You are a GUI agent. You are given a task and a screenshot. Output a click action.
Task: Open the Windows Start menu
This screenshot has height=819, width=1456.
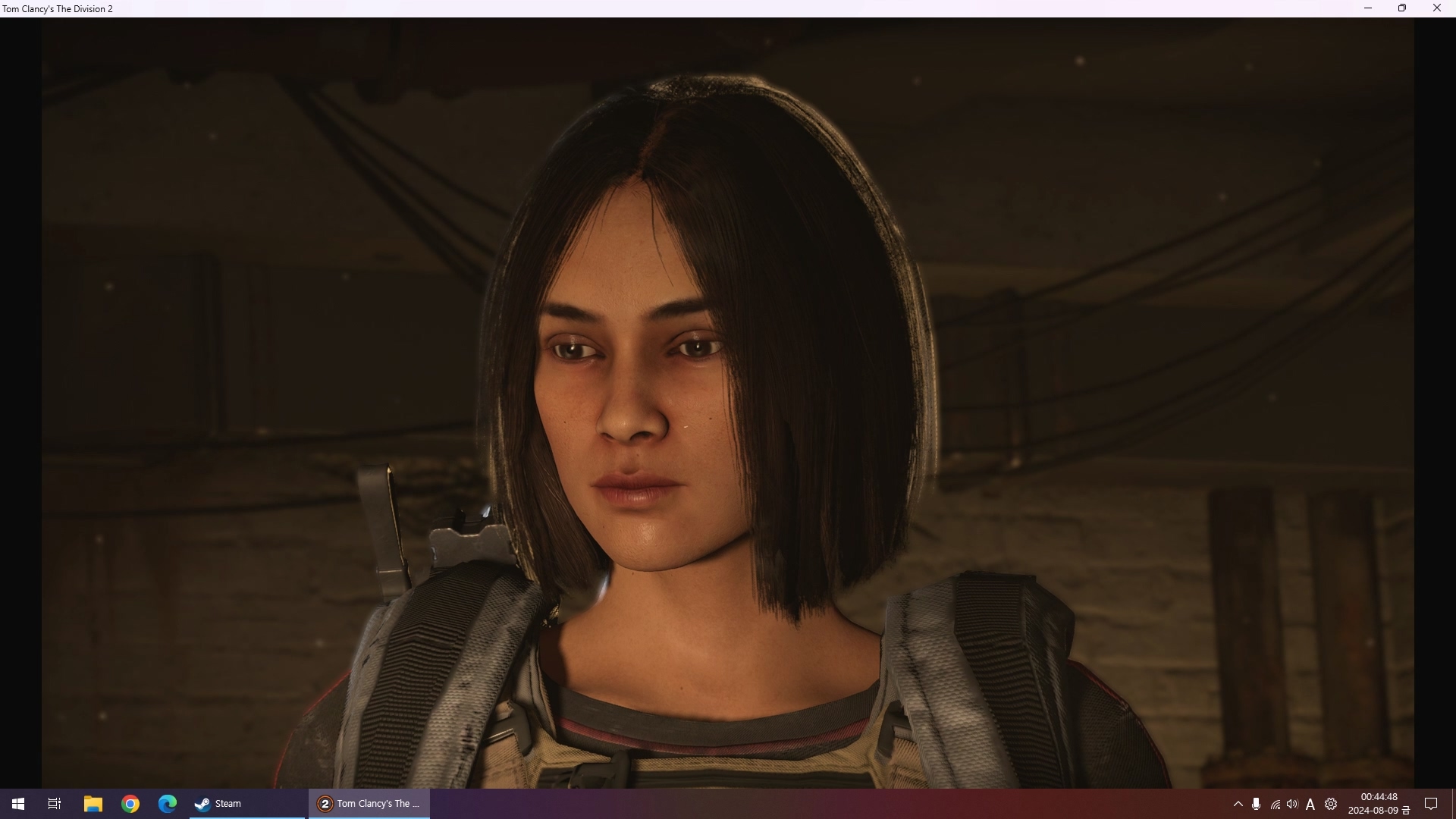pos(18,804)
